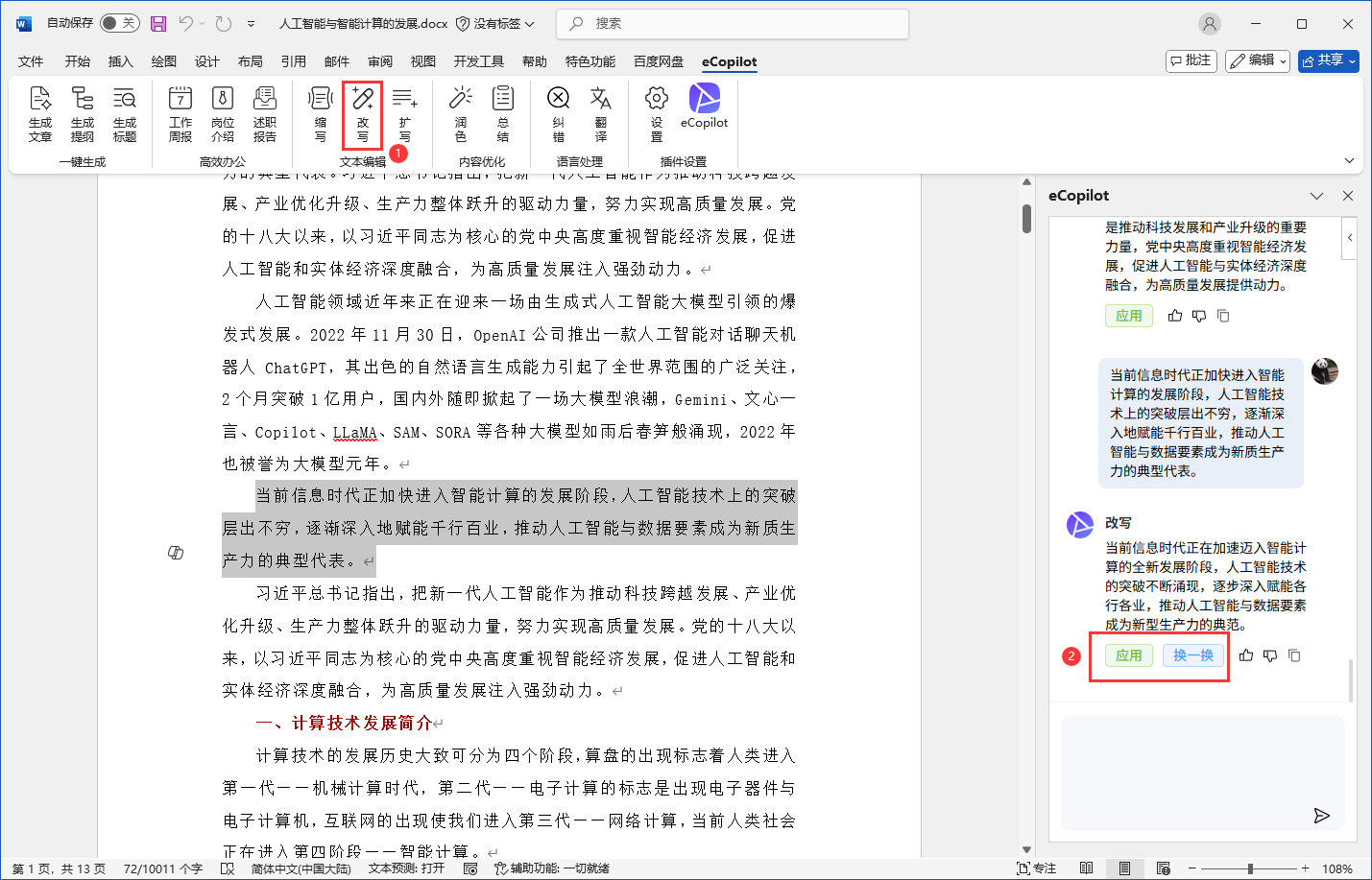Thumbs up the rewritten 改写 response
Viewport: 1372px width, 880px height.
[x=1246, y=655]
